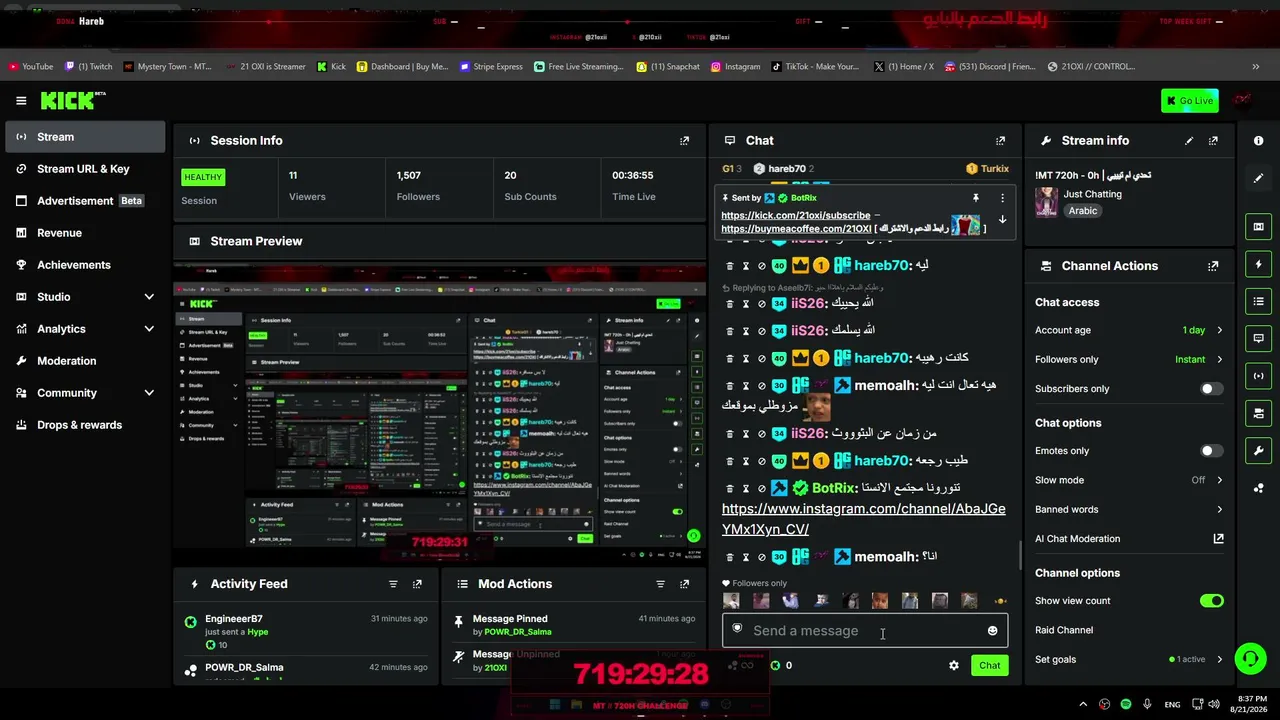Open Stream URL & Key page
The width and height of the screenshot is (1280, 720).
[85, 169]
